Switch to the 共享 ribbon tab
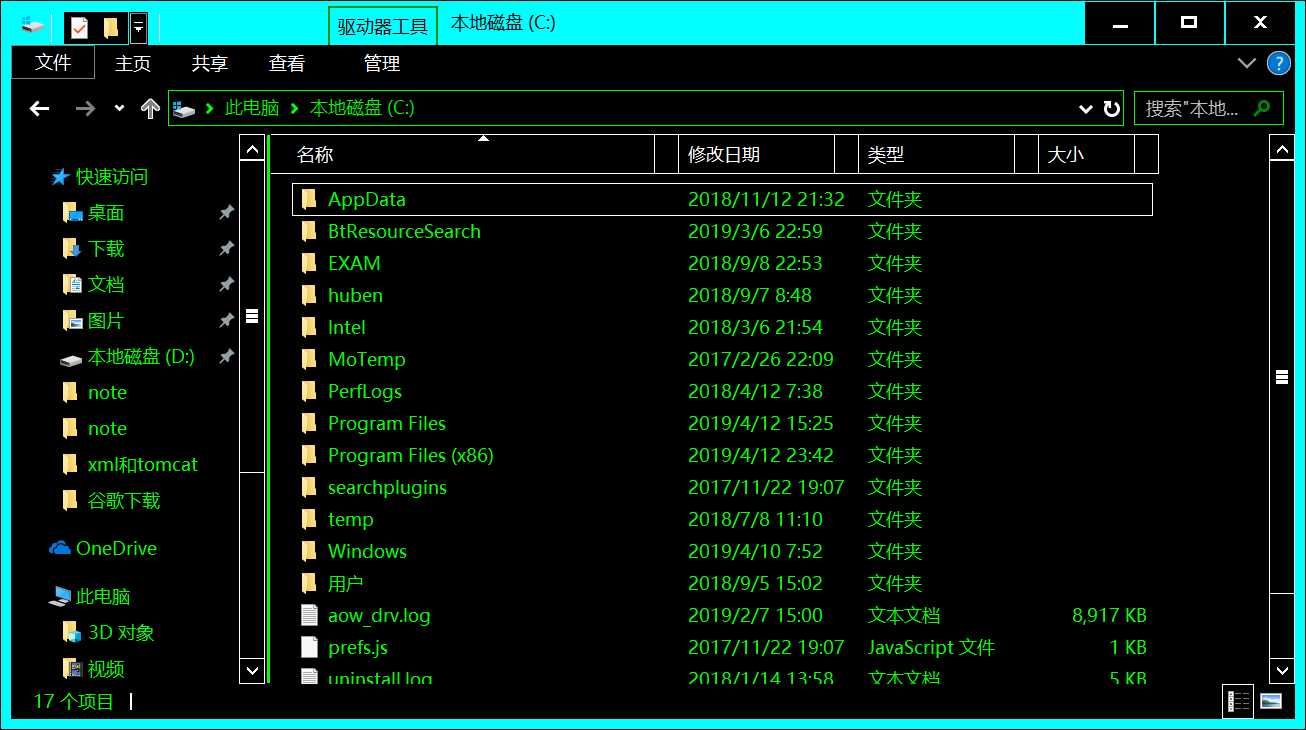Viewport: 1306px width, 730px height. coord(210,64)
